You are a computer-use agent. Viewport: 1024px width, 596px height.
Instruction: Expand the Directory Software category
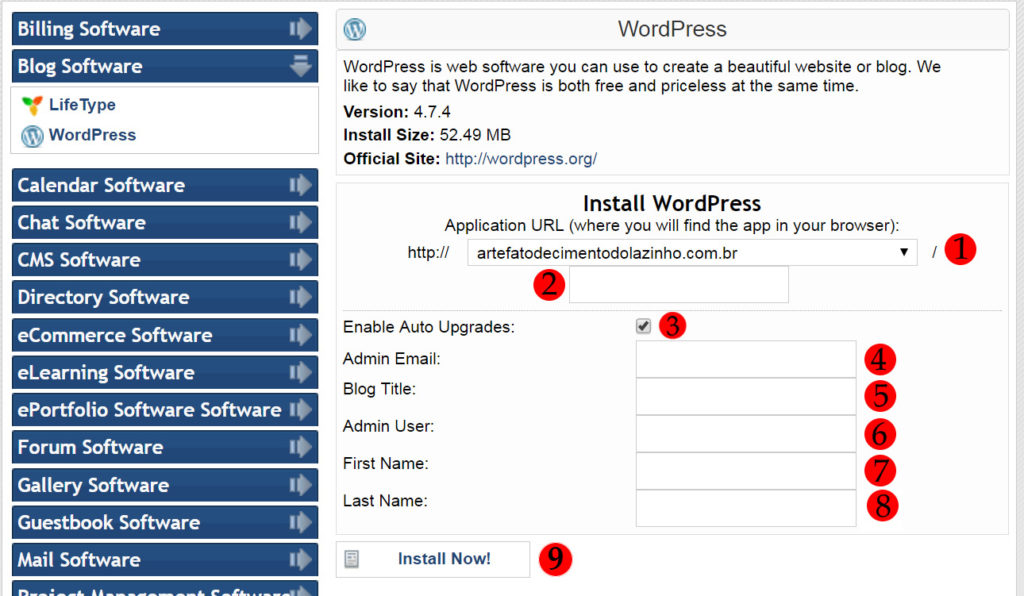pos(165,297)
